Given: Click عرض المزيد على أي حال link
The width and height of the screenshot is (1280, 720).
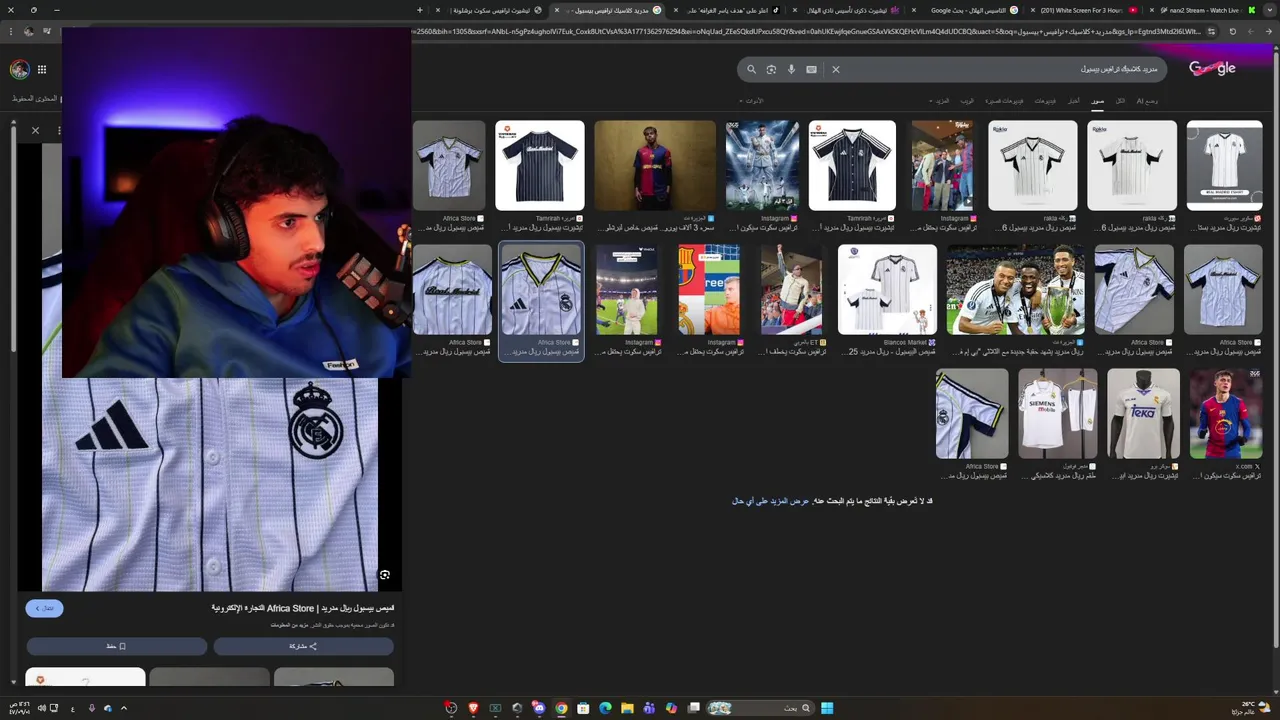Looking at the screenshot, I should tap(770, 501).
